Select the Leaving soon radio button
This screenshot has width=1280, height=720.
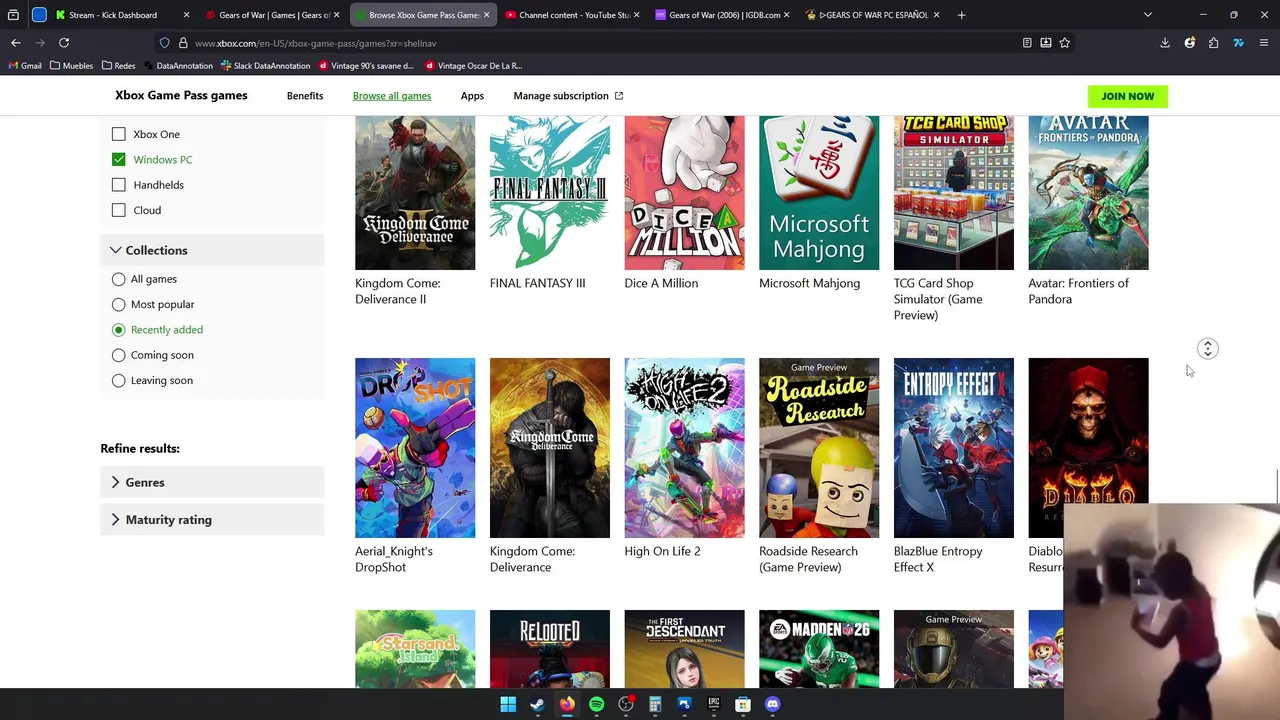pos(119,380)
